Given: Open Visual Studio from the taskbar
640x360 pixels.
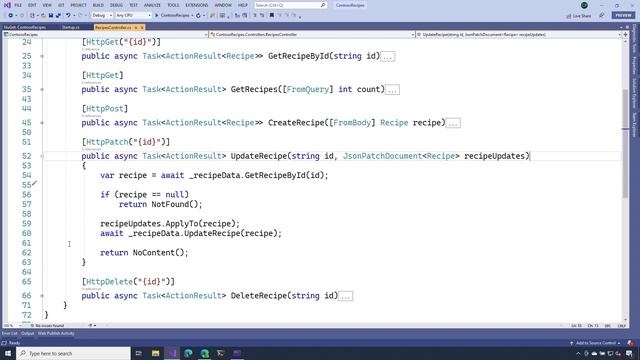Looking at the screenshot, I should tap(172, 353).
